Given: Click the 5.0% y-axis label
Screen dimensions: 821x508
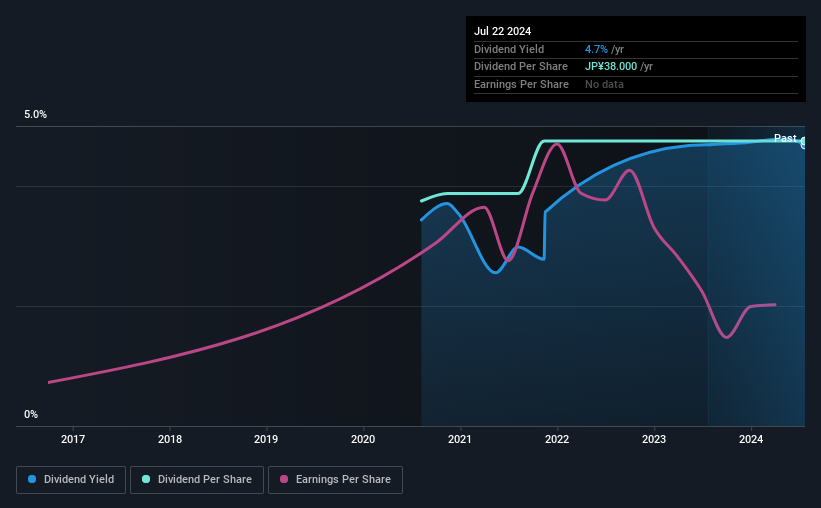Looking at the screenshot, I should click(x=36, y=115).
